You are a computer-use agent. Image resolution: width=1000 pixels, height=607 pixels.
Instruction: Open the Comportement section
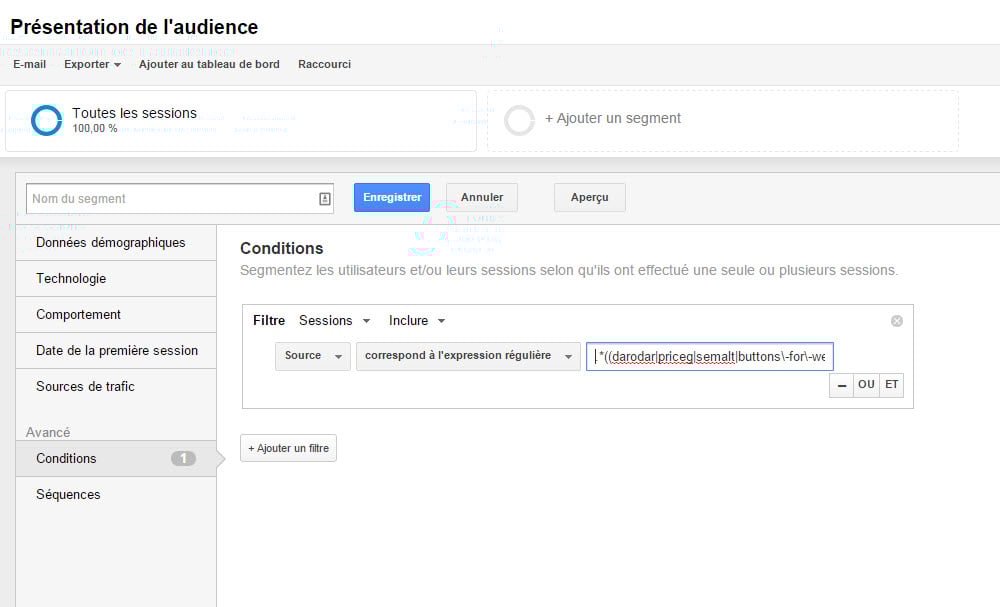(116, 315)
